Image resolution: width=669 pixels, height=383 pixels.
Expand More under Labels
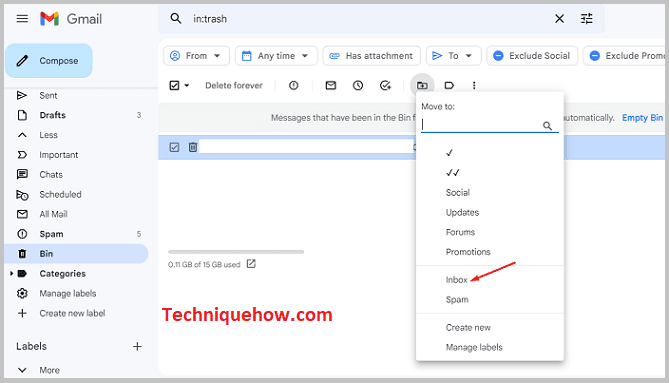[x=49, y=370]
